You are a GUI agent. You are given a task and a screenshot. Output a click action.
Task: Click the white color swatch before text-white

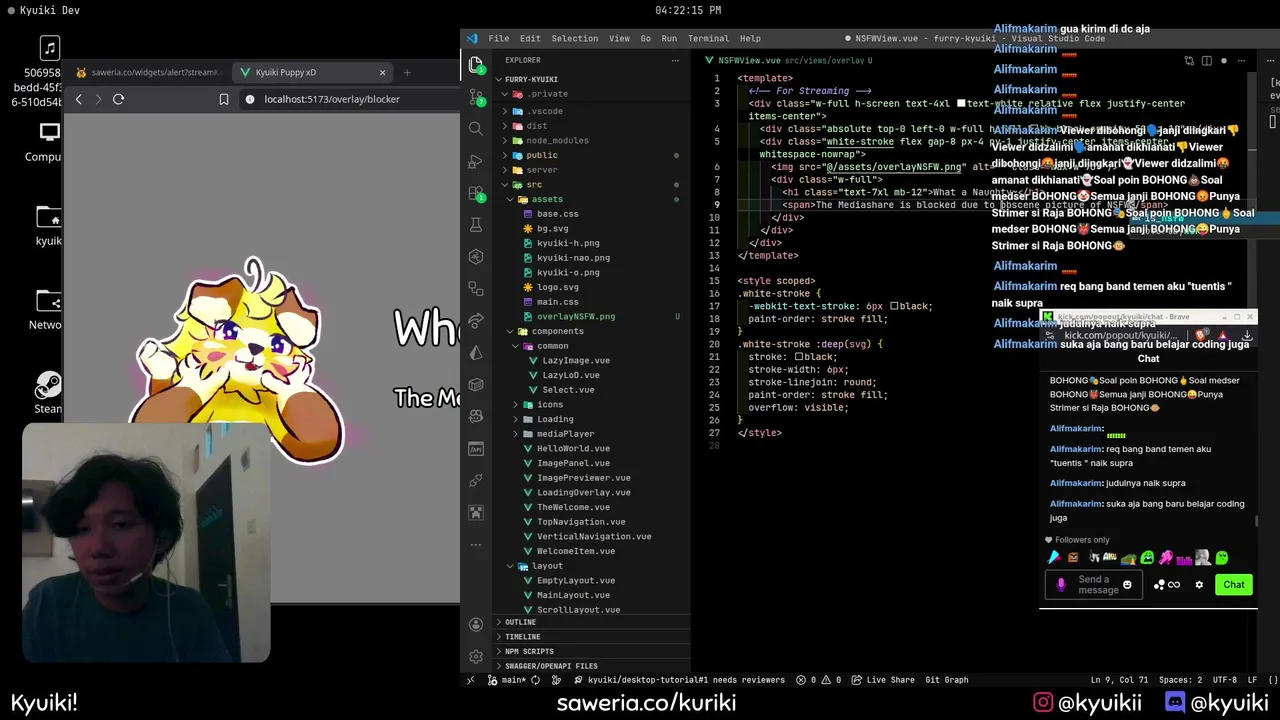tap(961, 103)
